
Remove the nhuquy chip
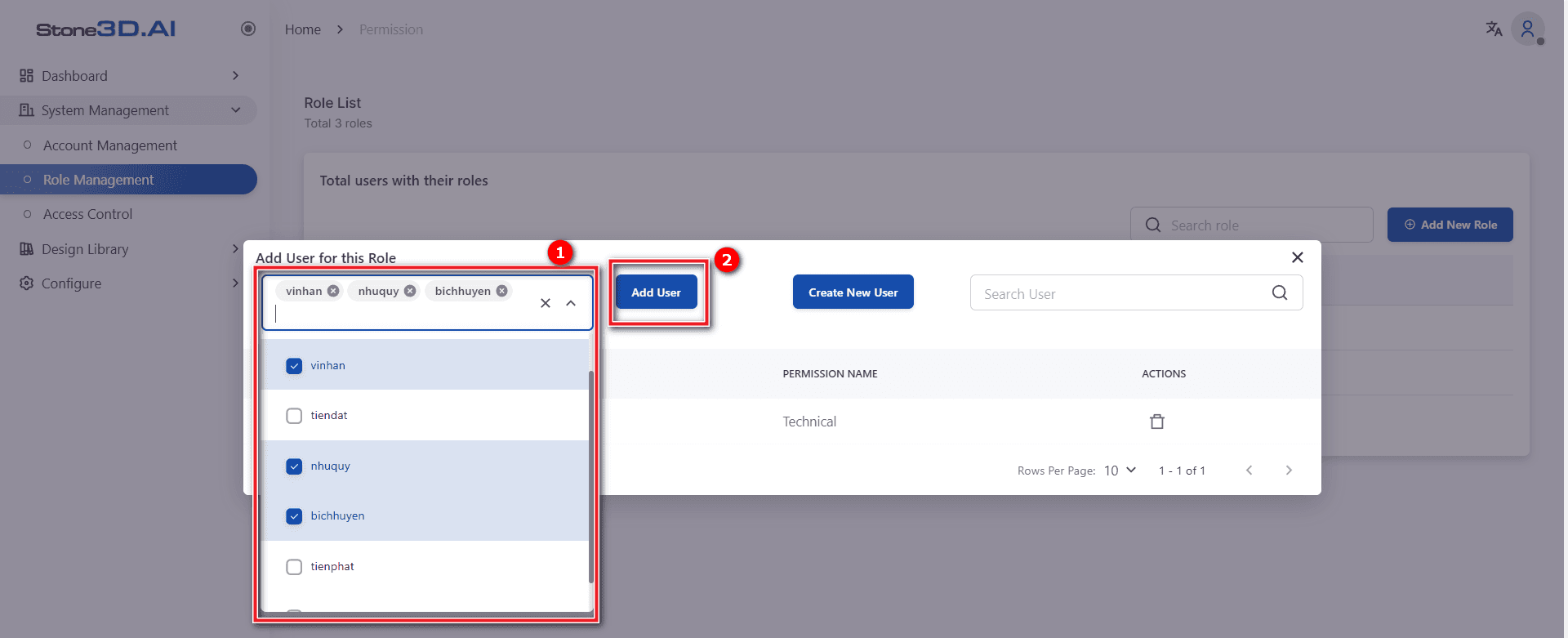pos(410,291)
